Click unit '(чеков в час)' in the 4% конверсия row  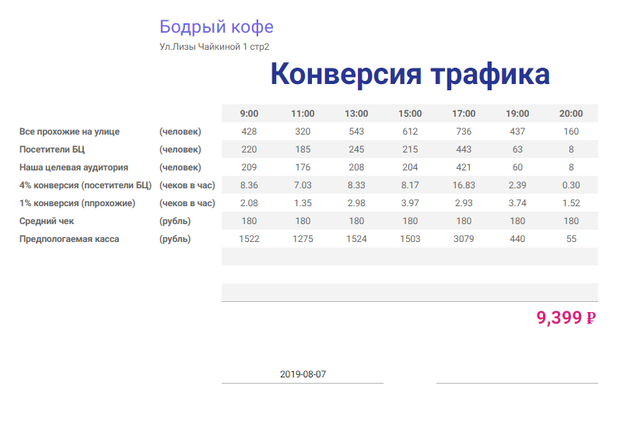tap(187, 185)
